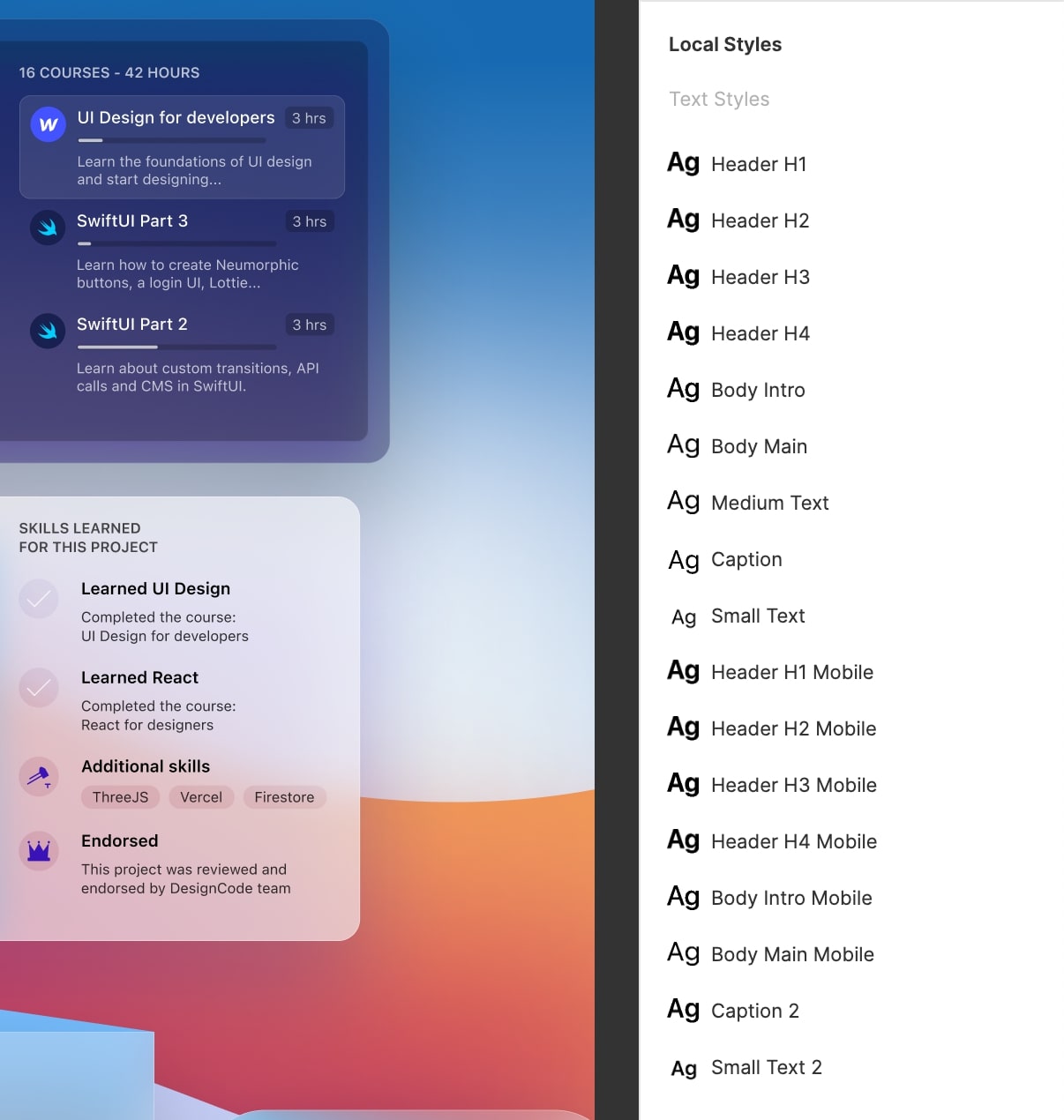
Task: Click the text "React for designers"
Action: click(147, 725)
